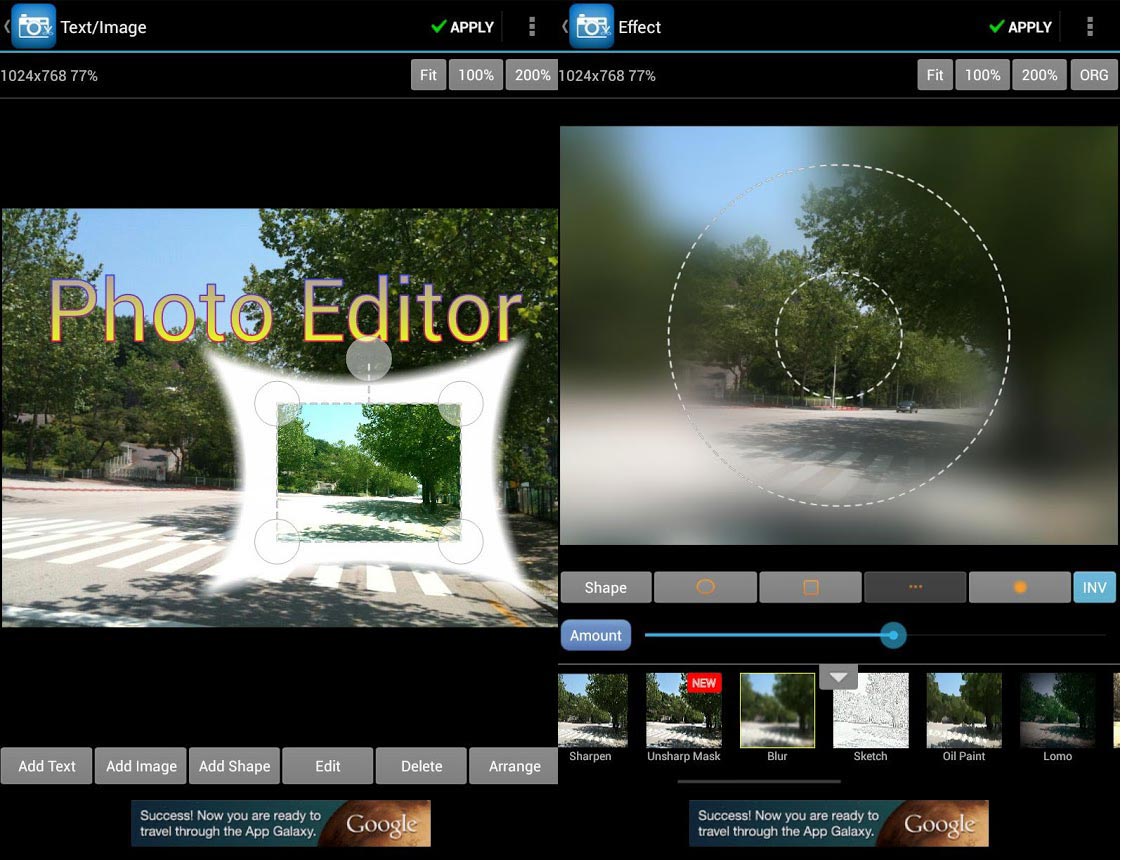Toggle the INV invert button
The height and width of the screenshot is (860, 1124).
tap(1094, 587)
